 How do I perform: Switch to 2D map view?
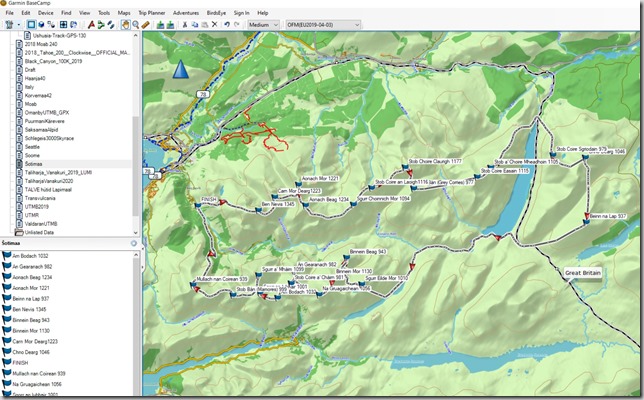32,25
